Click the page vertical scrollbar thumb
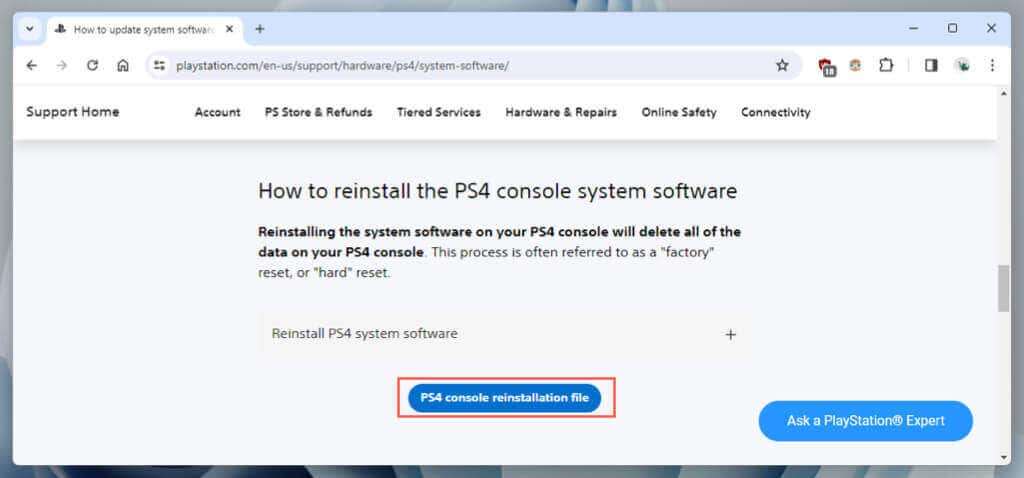The height and width of the screenshot is (478, 1024). (1003, 288)
